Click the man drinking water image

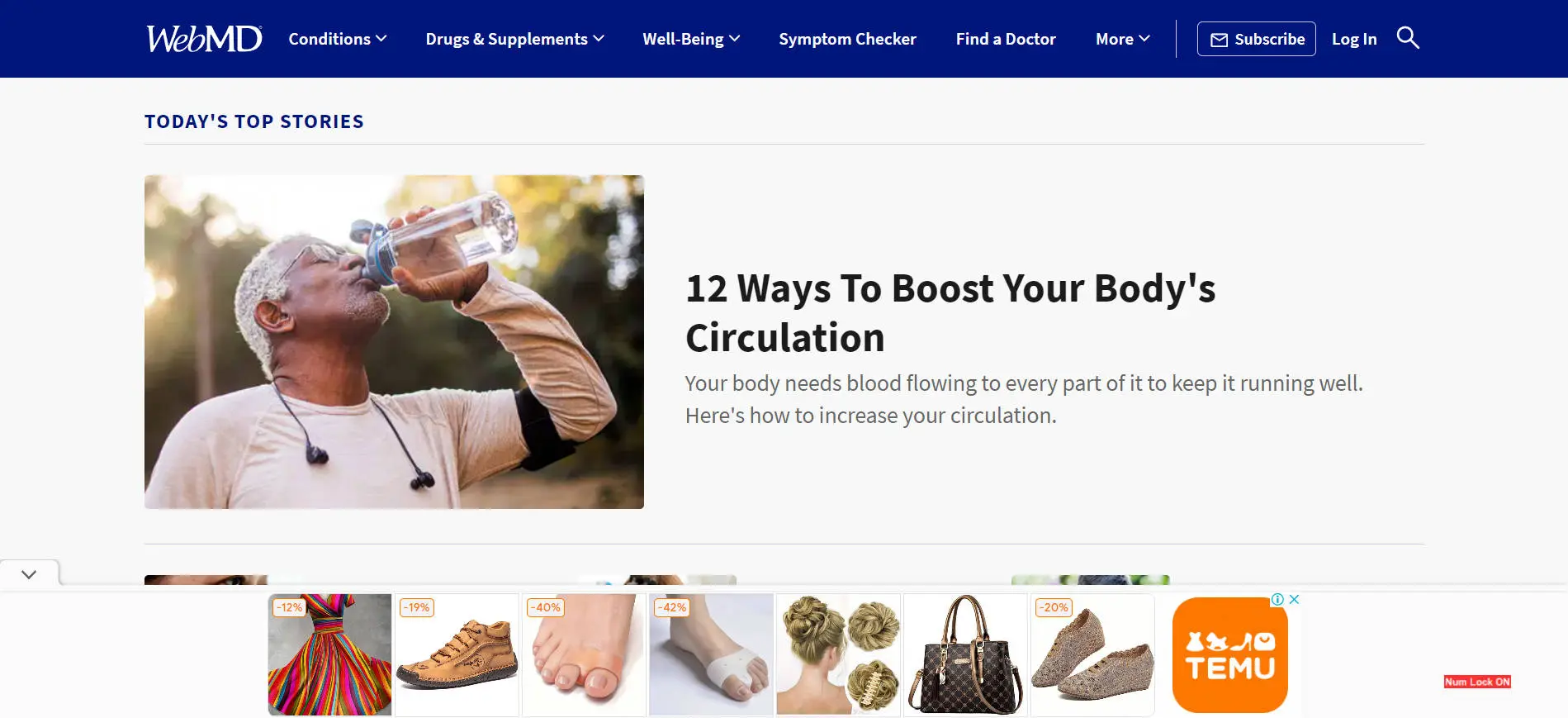coord(394,342)
